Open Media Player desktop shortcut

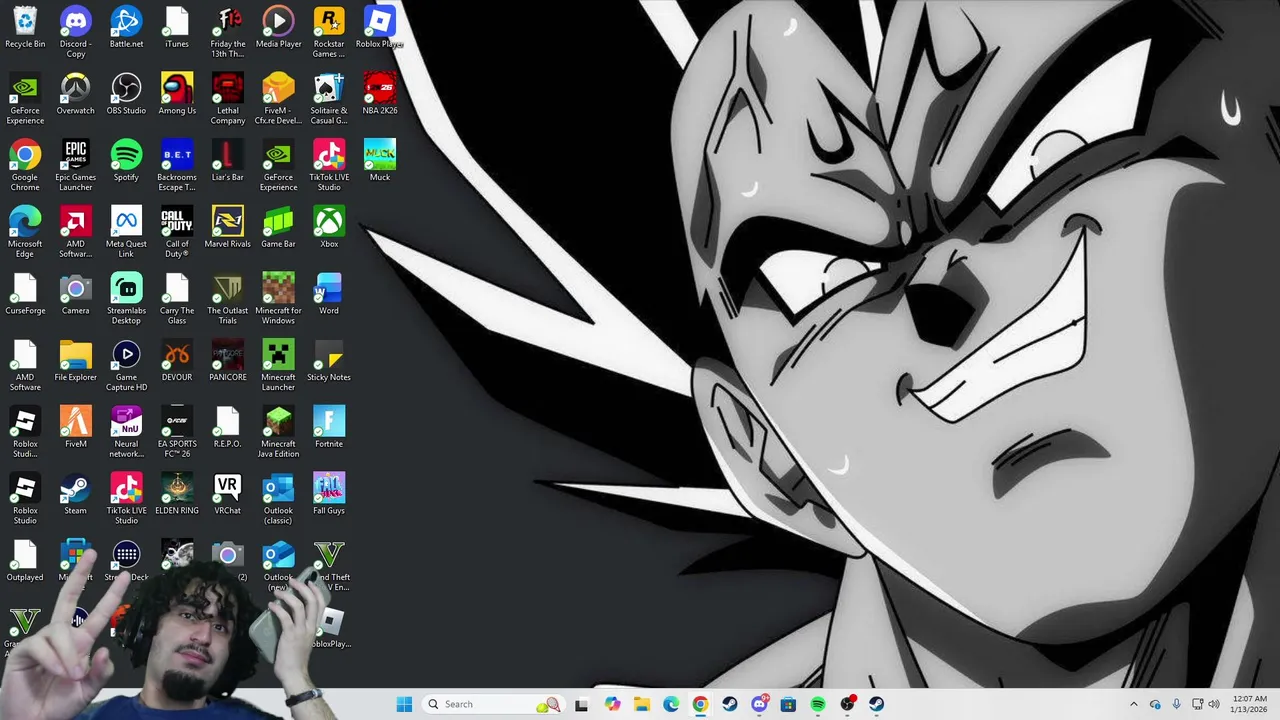pos(278,27)
